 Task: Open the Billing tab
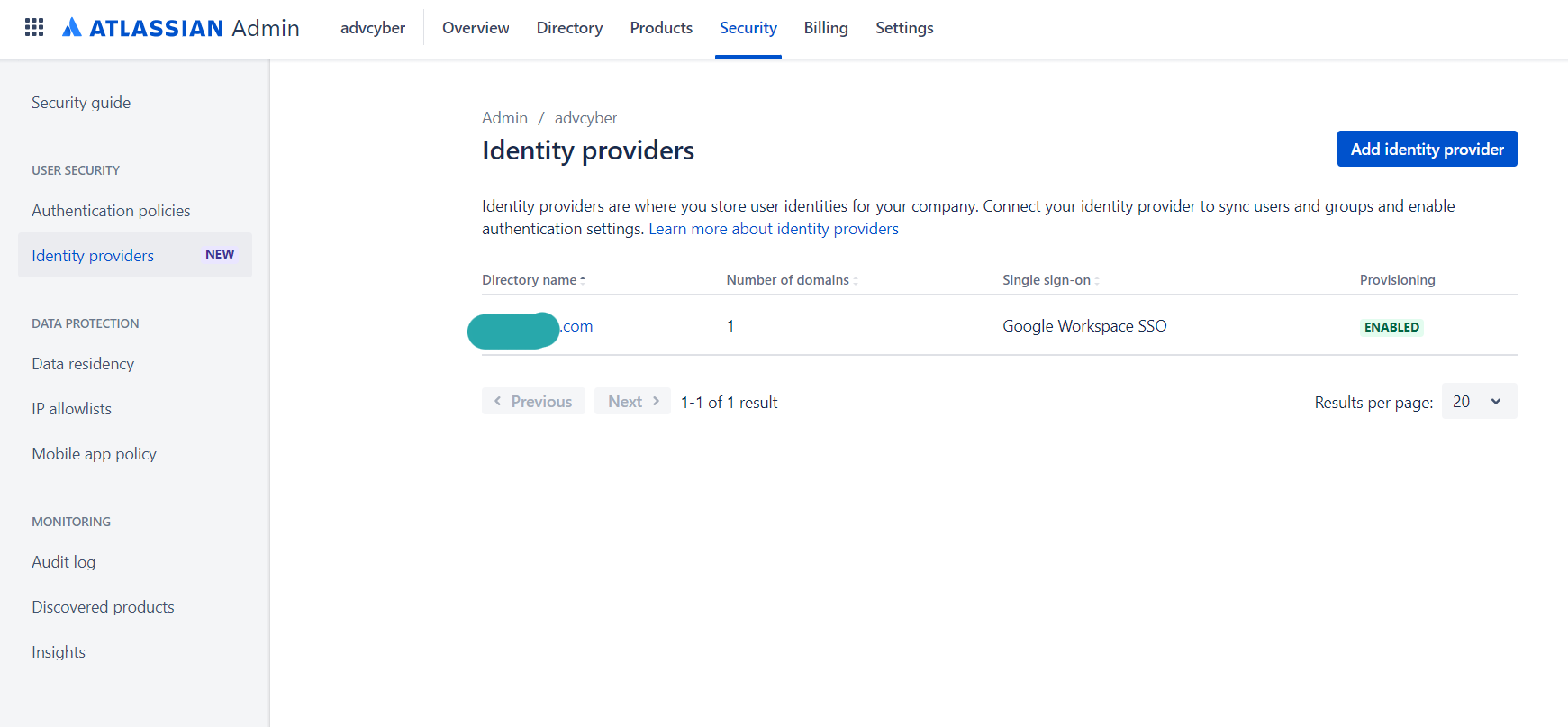tap(826, 28)
